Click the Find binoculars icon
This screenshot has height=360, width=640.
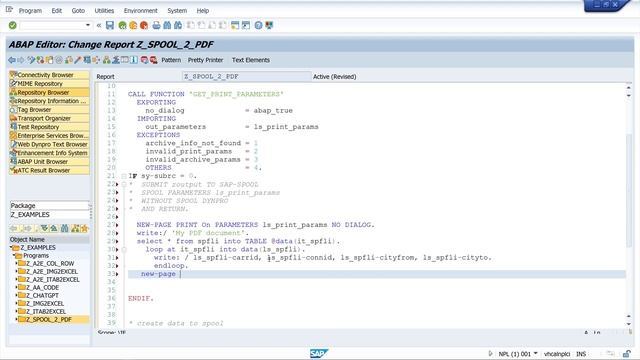(167, 25)
